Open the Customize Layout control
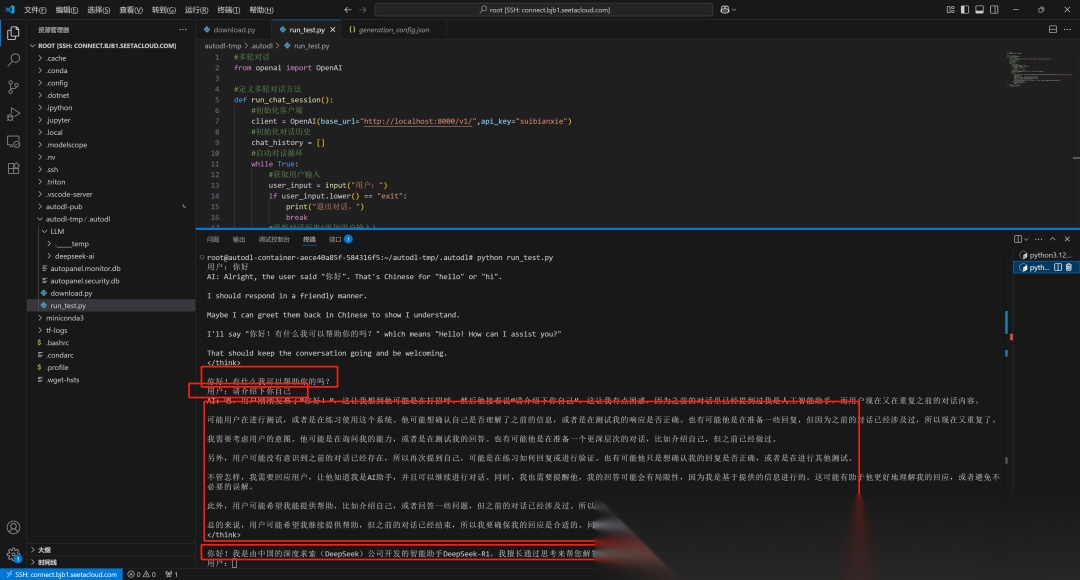The width and height of the screenshot is (1080, 580). click(951, 10)
